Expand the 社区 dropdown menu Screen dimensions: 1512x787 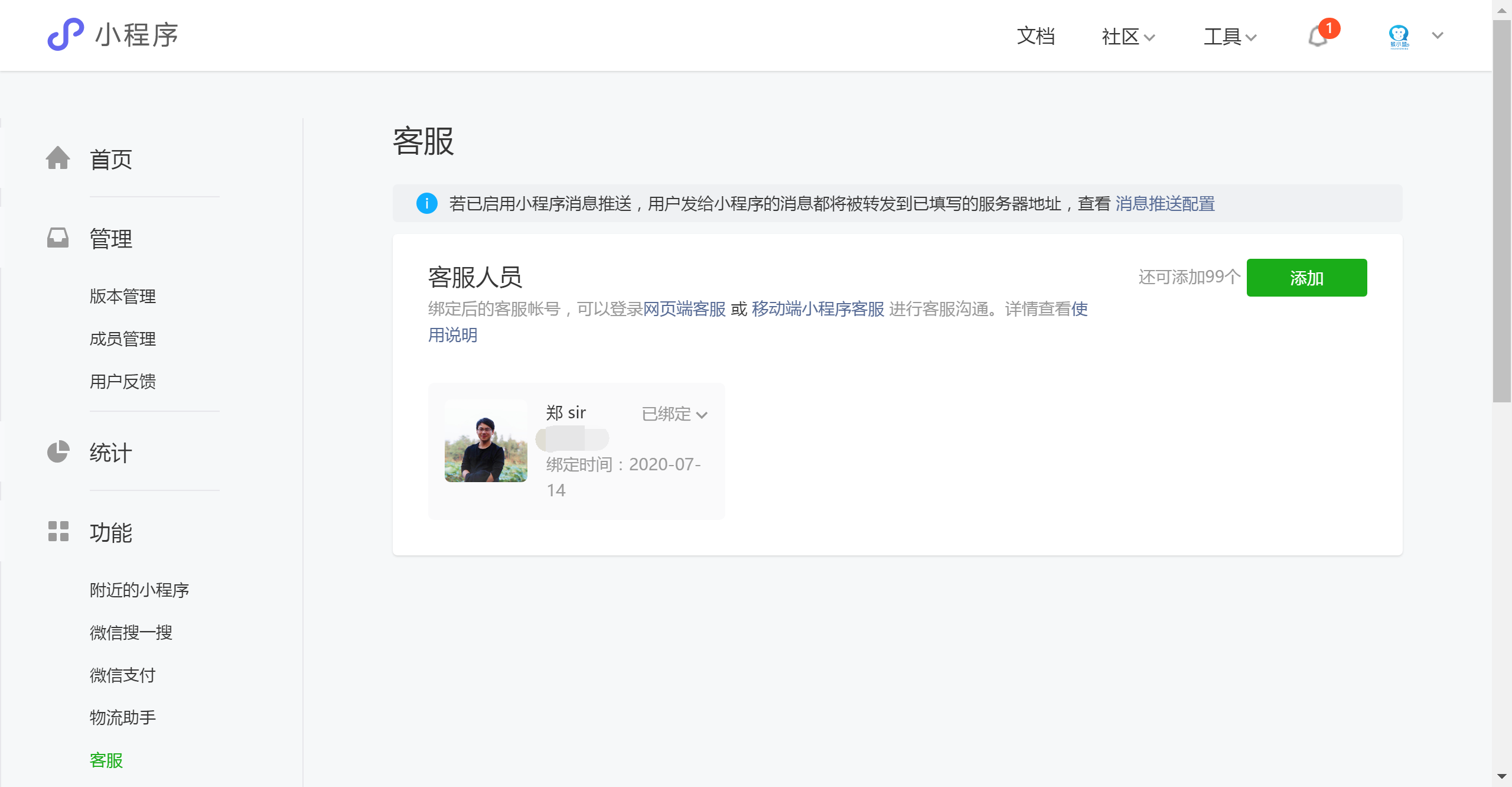[1128, 37]
